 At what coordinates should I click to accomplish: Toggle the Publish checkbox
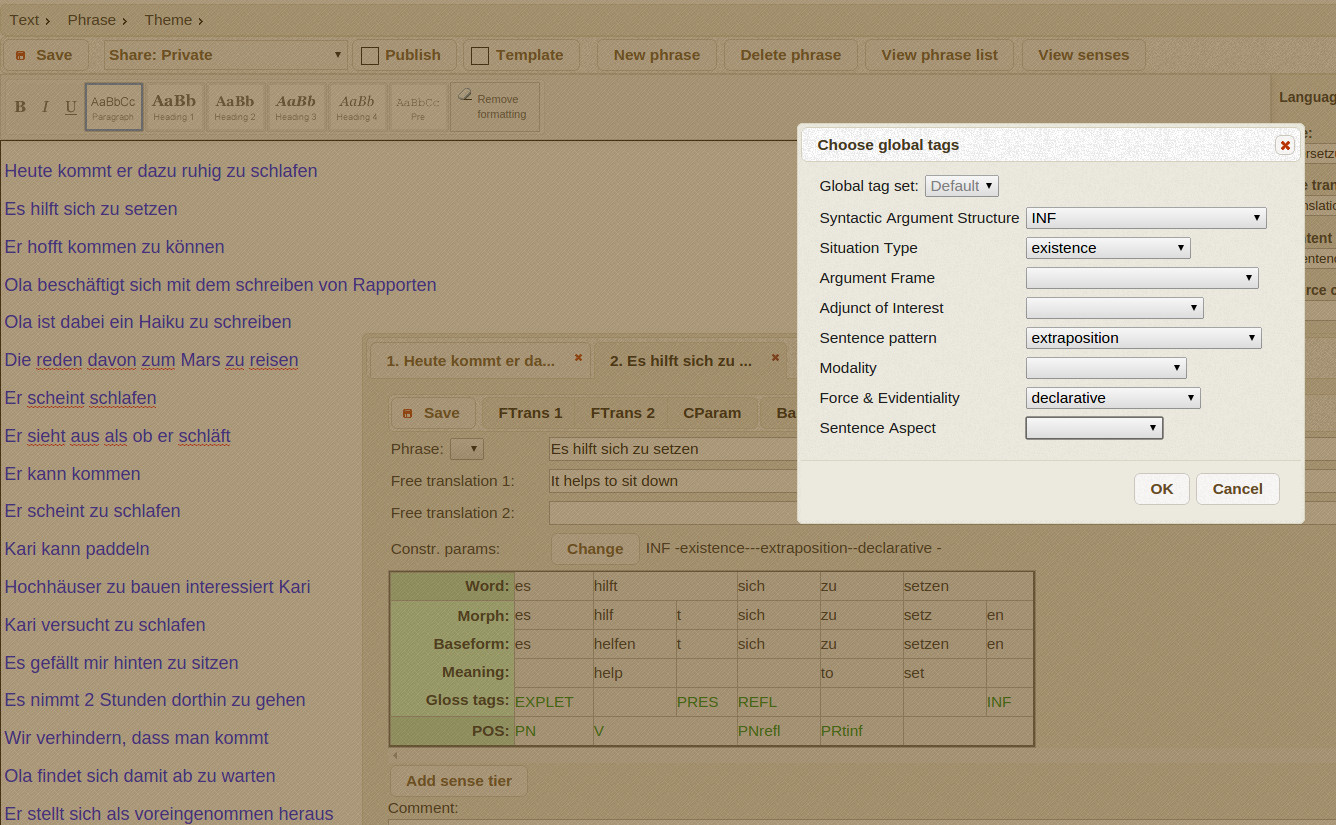click(370, 56)
